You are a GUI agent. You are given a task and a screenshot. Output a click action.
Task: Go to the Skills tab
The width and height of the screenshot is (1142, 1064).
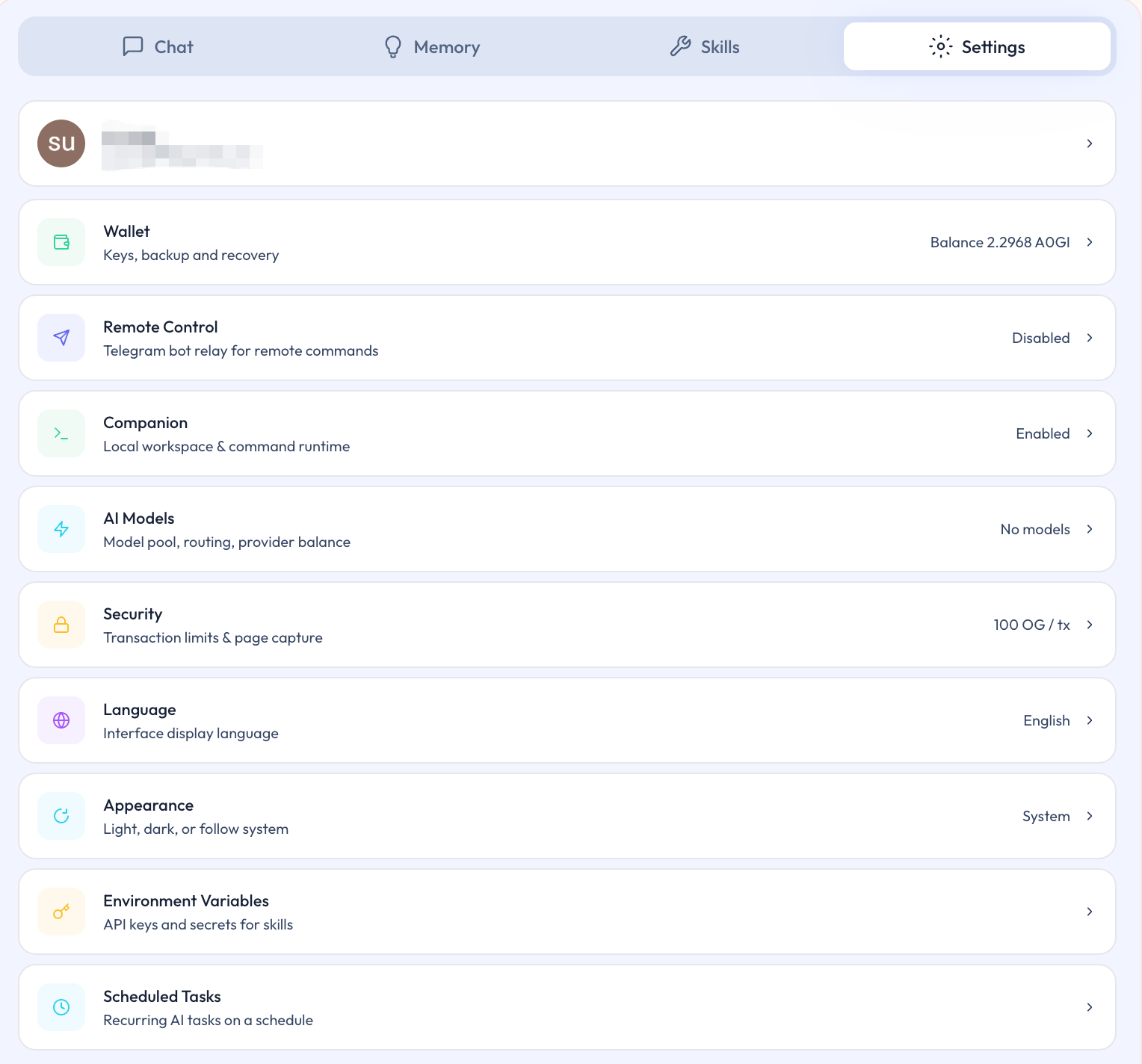(705, 47)
